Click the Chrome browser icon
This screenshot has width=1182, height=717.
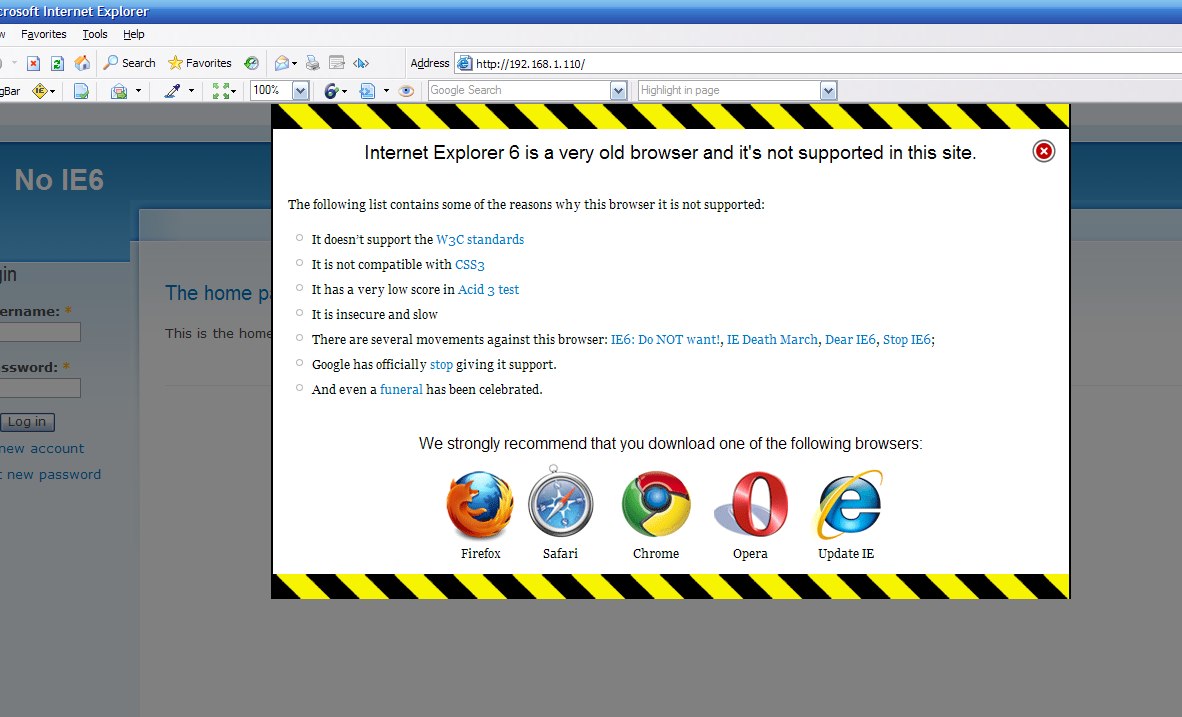pos(656,504)
